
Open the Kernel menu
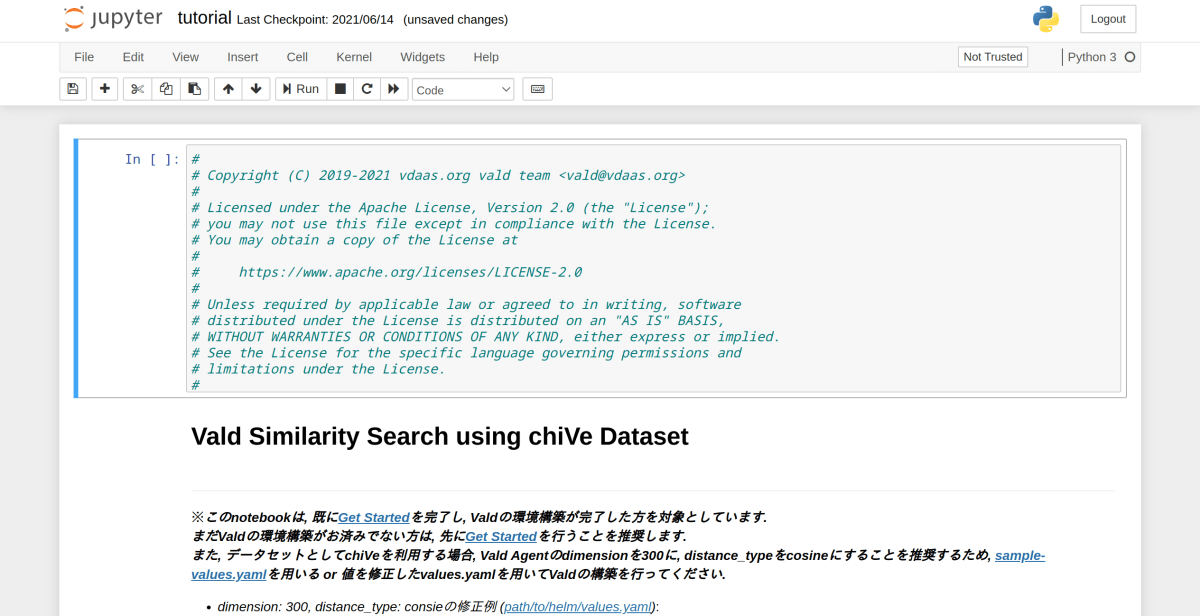pyautogui.click(x=354, y=57)
